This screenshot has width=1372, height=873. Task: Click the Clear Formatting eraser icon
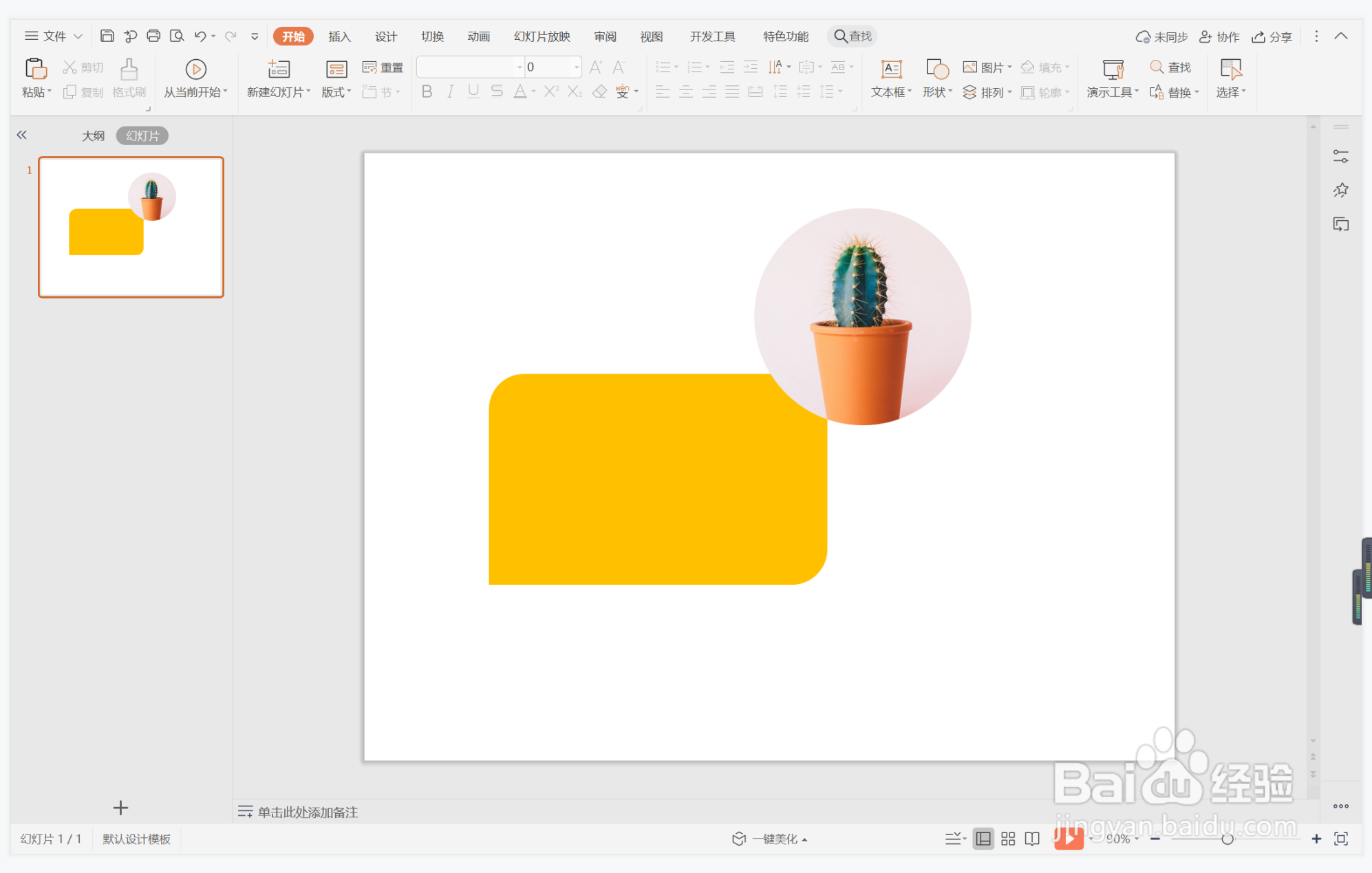(599, 91)
